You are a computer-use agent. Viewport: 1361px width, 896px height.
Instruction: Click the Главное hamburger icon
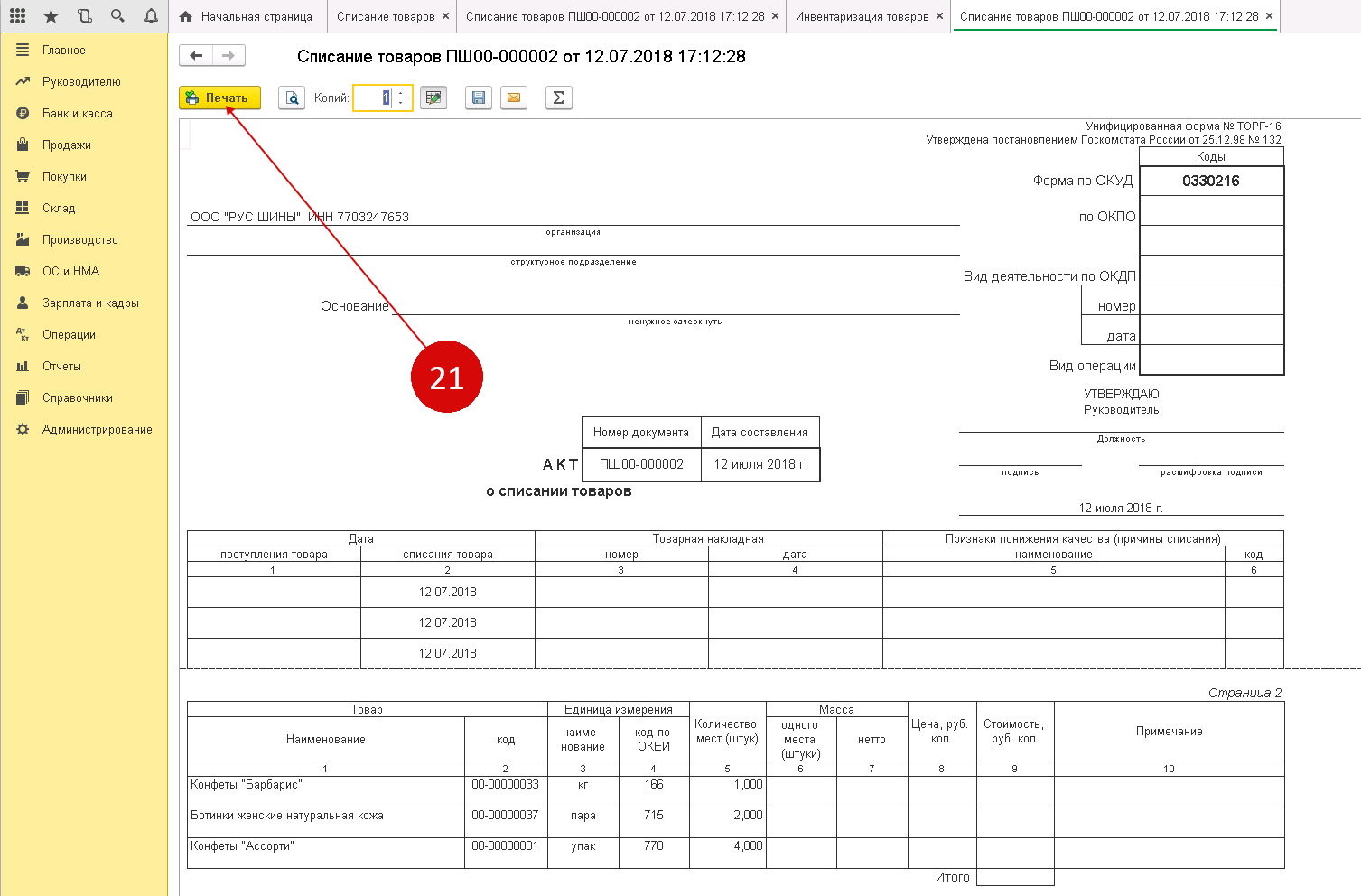[23, 51]
